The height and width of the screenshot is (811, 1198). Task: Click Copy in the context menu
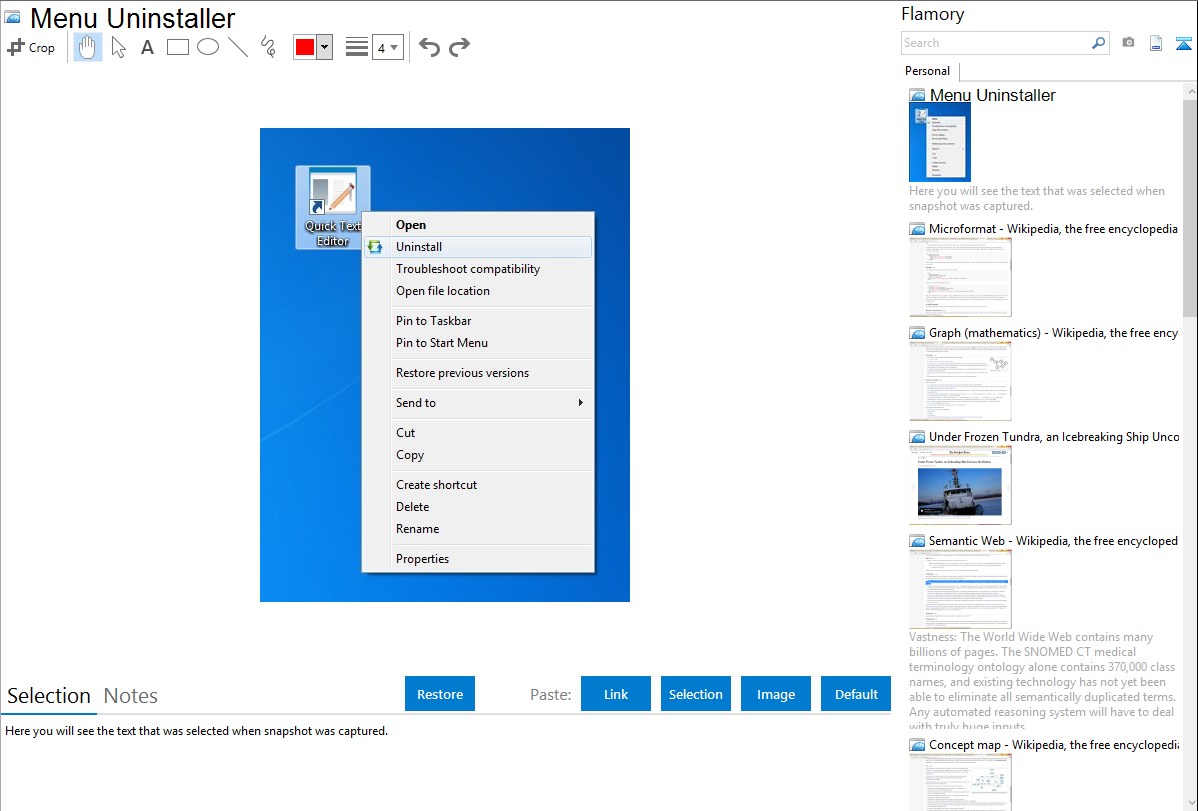pyautogui.click(x=478, y=455)
